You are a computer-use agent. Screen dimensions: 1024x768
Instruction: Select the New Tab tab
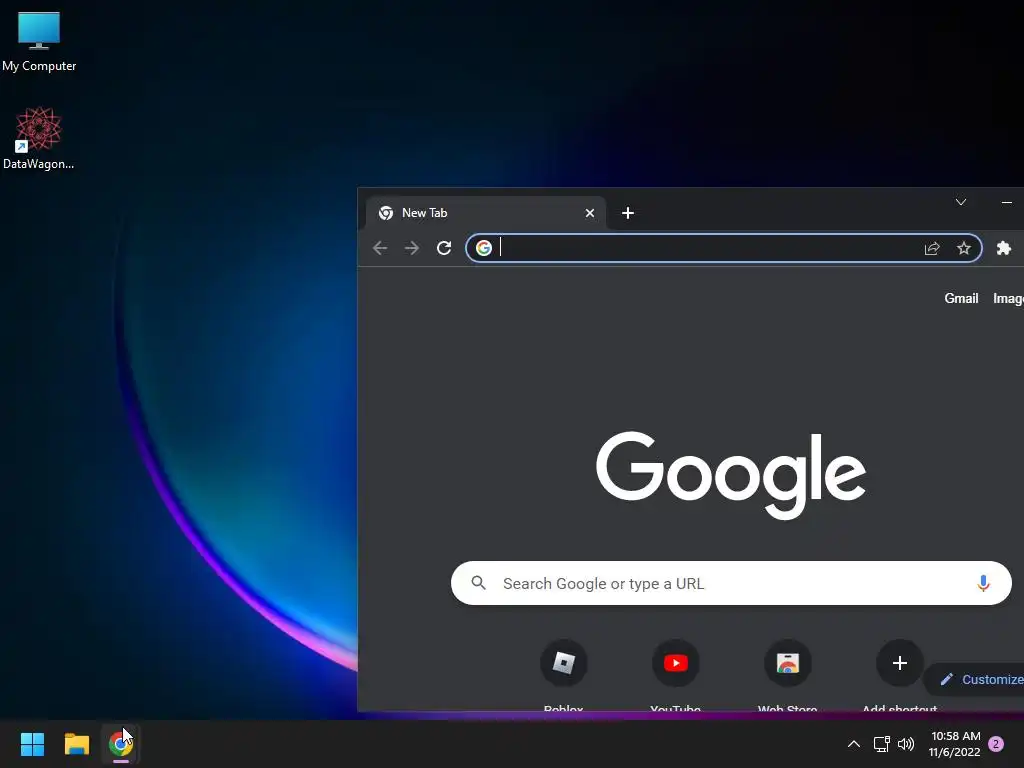click(485, 213)
